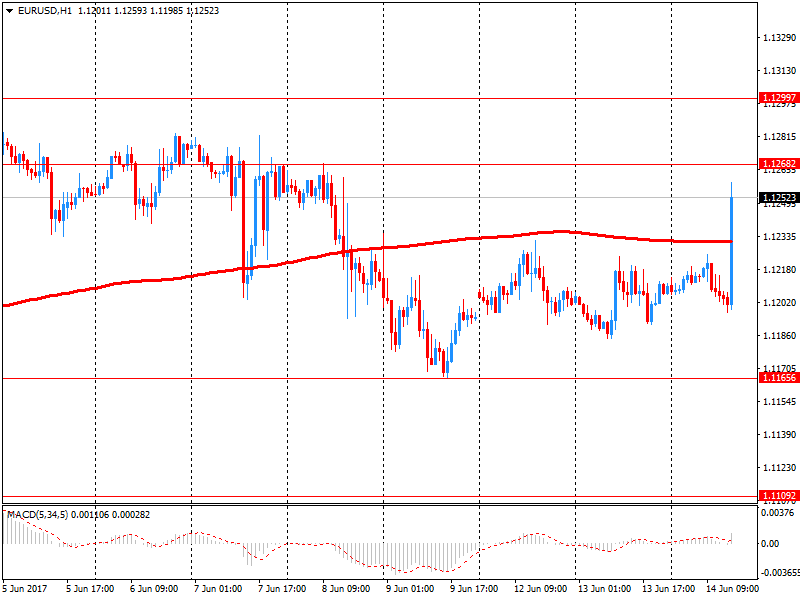The width and height of the screenshot is (800, 600).
Task: Open the EURUSD,H1 chart dropdown triangle
Action: click(x=9, y=11)
